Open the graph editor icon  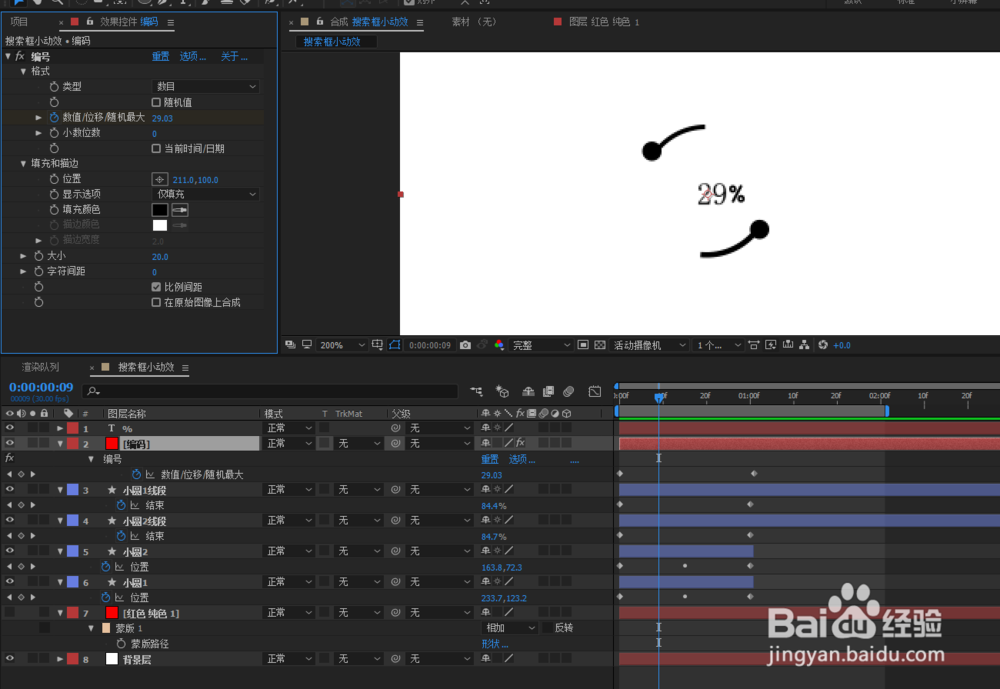pyautogui.click(x=594, y=391)
